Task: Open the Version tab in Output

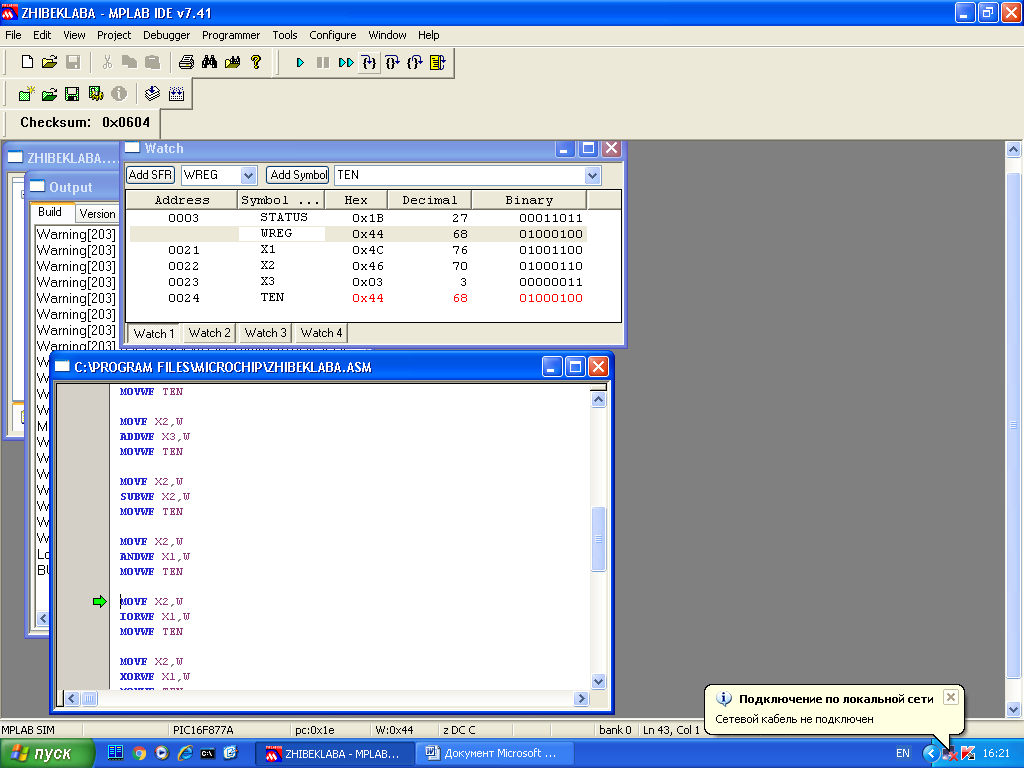Action: click(x=97, y=214)
